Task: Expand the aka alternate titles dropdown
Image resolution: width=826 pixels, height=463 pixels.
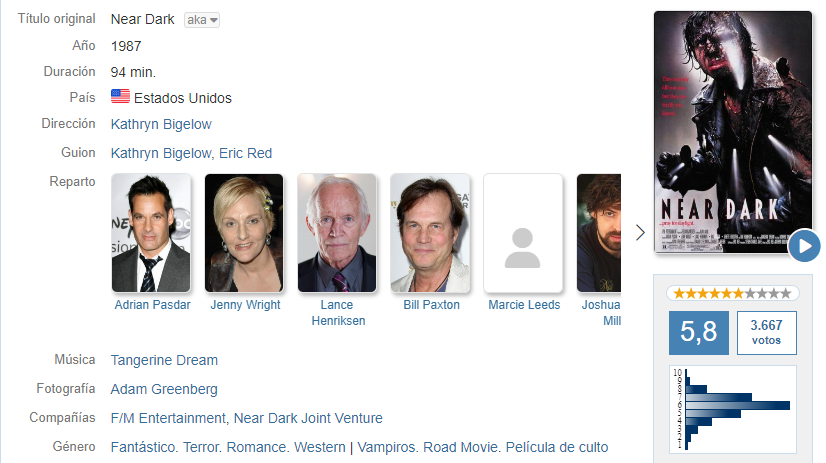Action: click(x=202, y=20)
